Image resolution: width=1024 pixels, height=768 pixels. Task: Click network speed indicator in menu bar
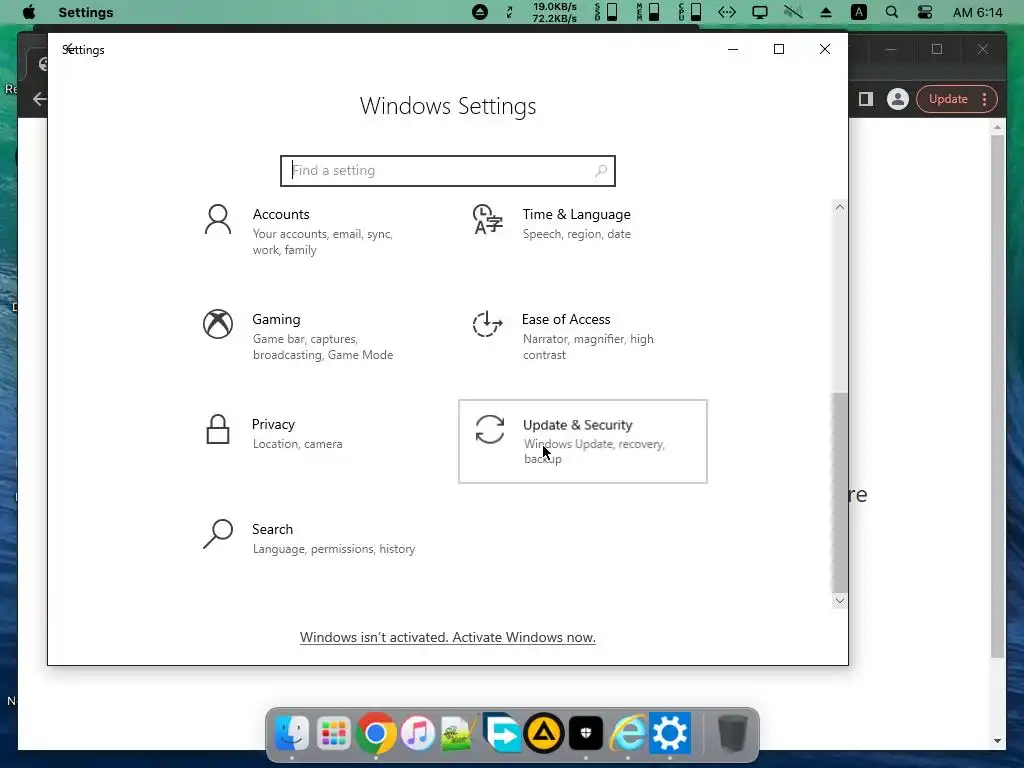(554, 12)
